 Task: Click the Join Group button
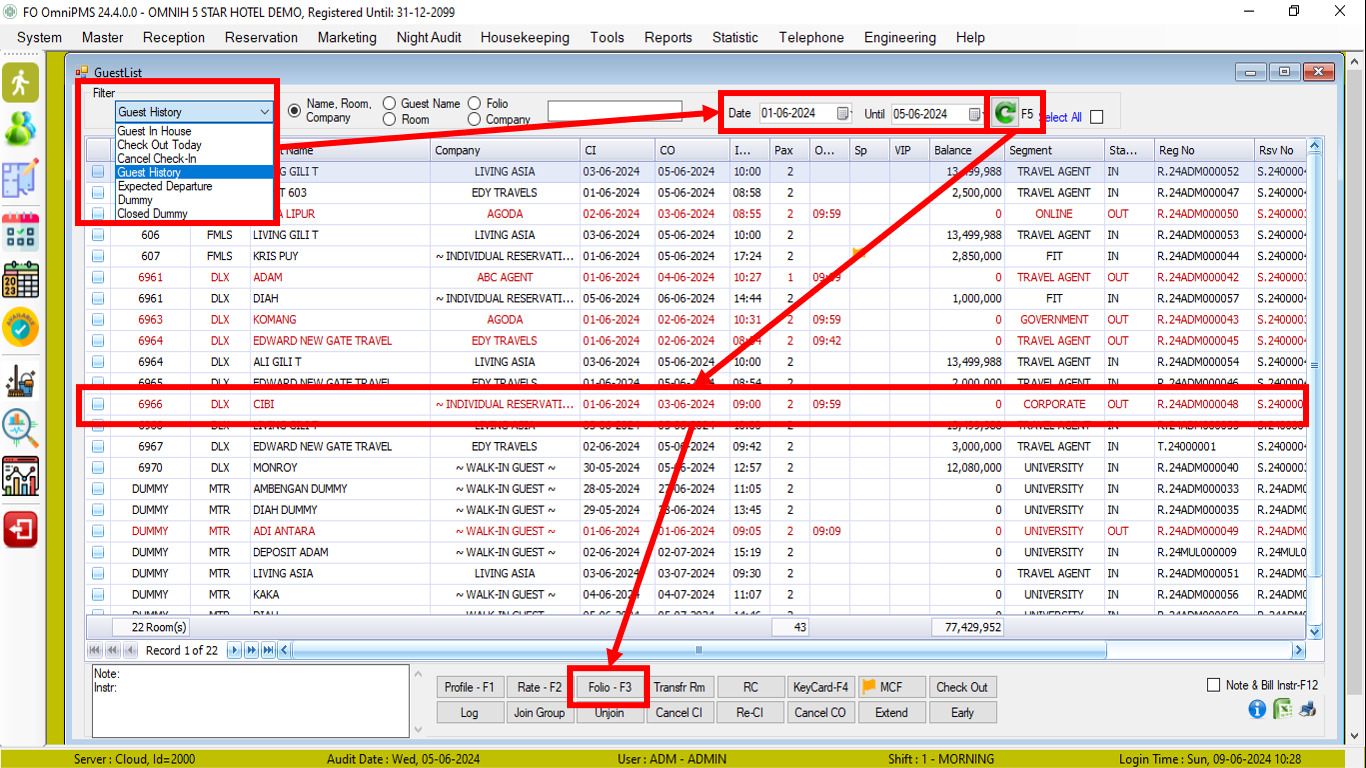[539, 713]
